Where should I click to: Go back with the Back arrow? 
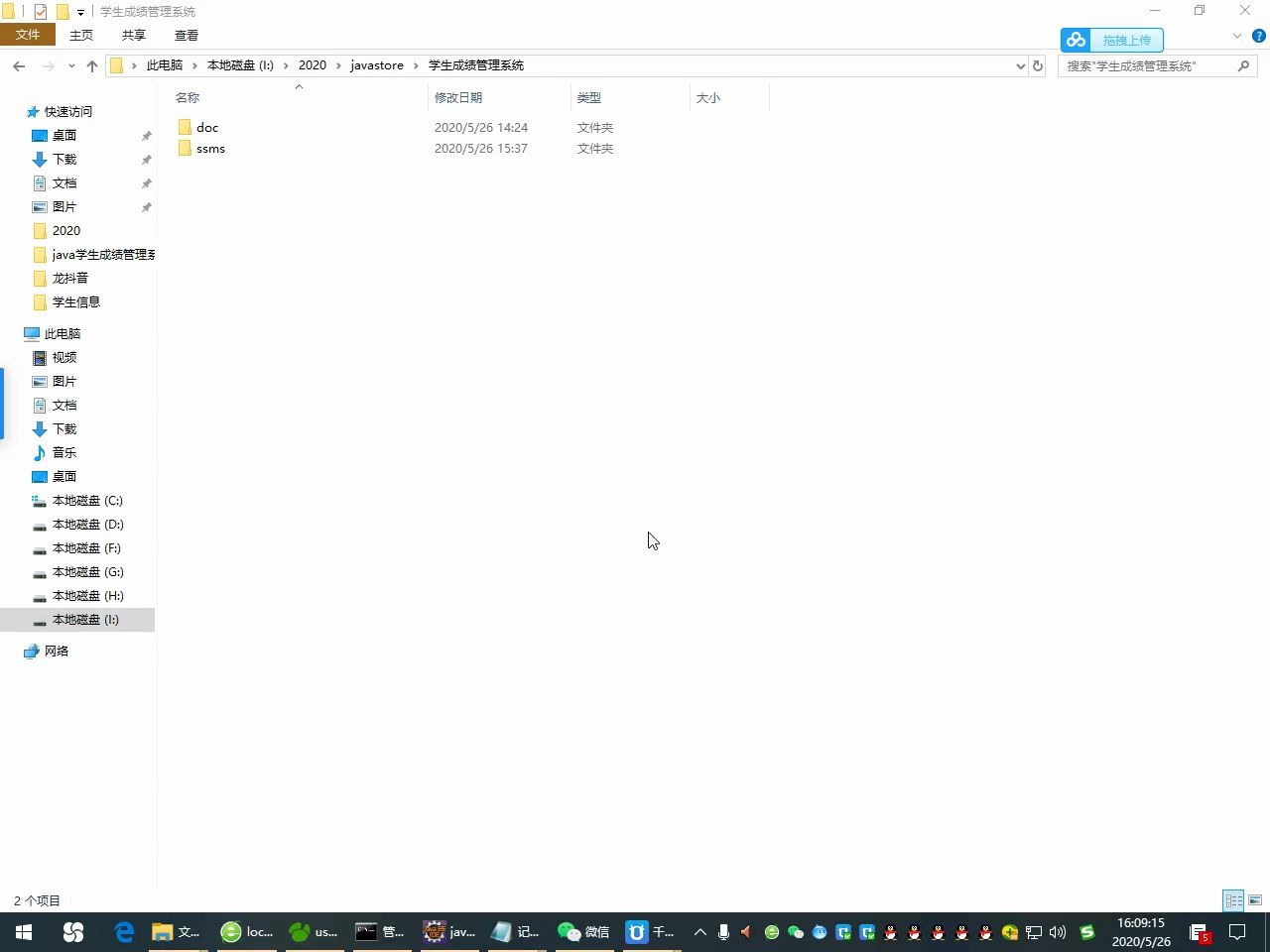click(19, 65)
